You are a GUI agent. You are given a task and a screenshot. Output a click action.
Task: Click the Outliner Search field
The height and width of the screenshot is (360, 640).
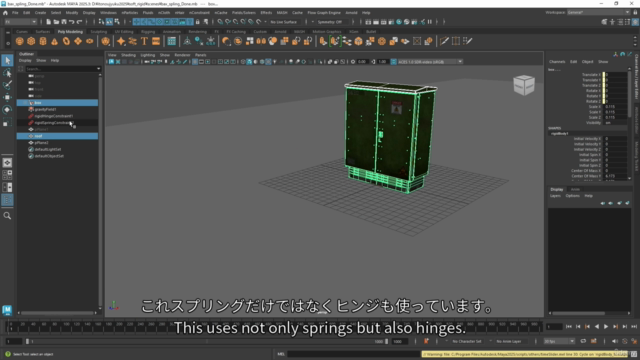(60, 69)
